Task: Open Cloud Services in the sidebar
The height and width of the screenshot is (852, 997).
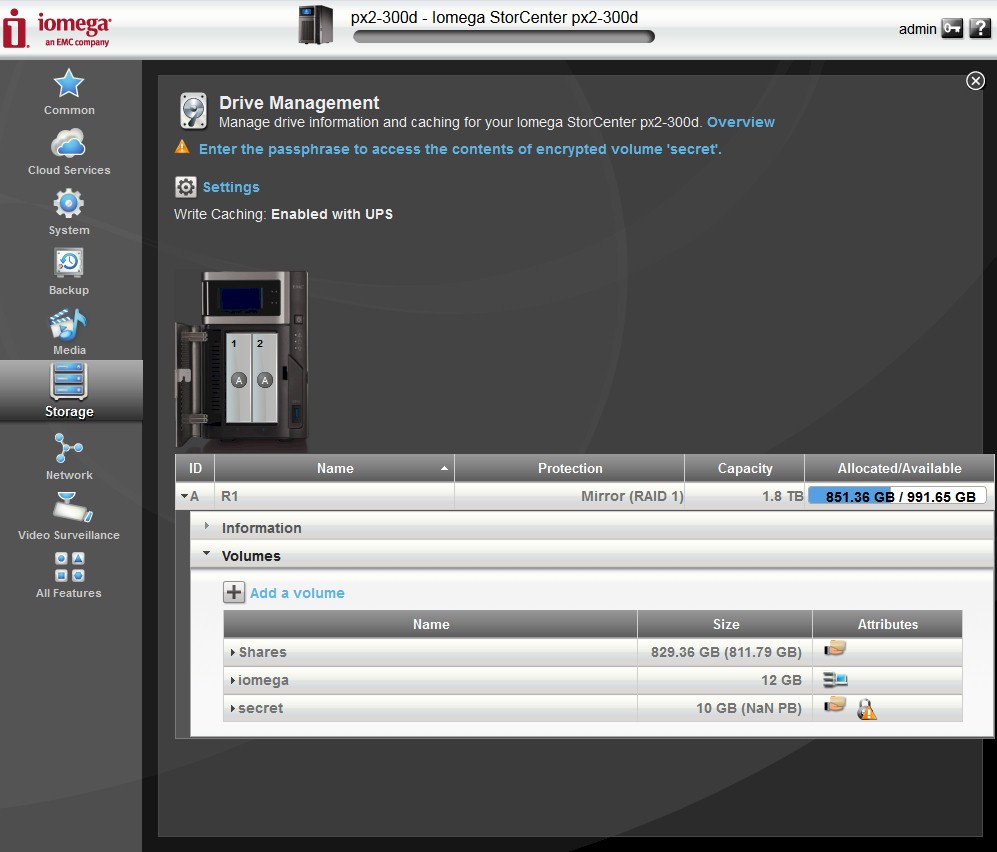Action: (x=69, y=151)
